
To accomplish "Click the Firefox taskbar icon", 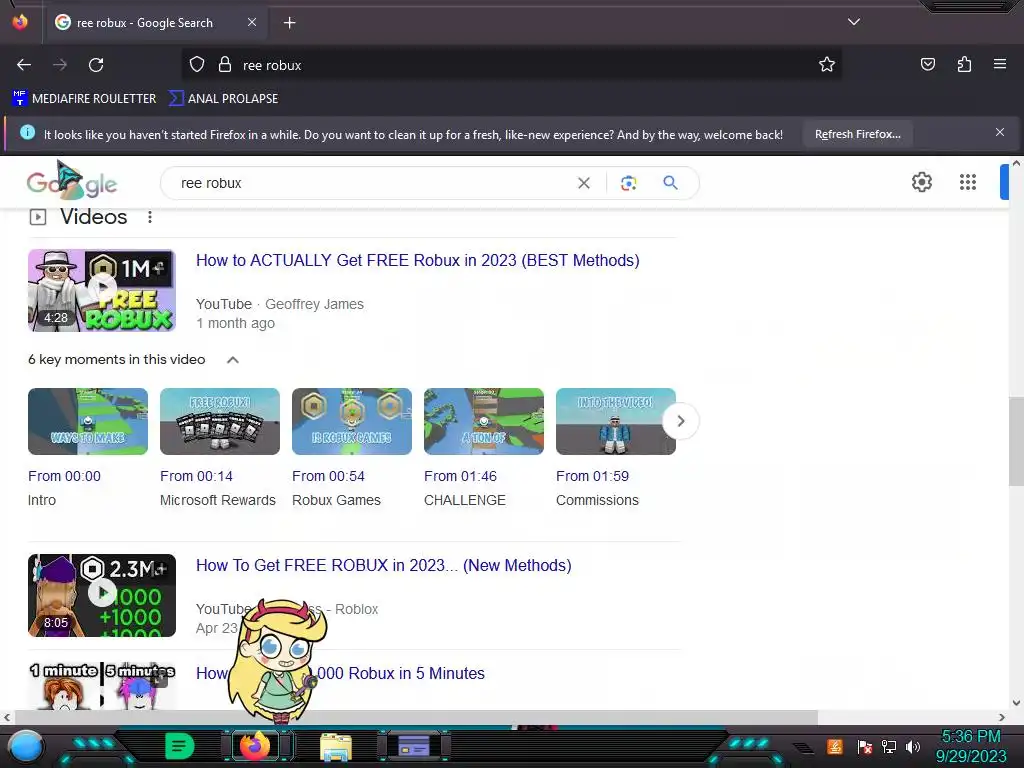I will tap(255, 745).
